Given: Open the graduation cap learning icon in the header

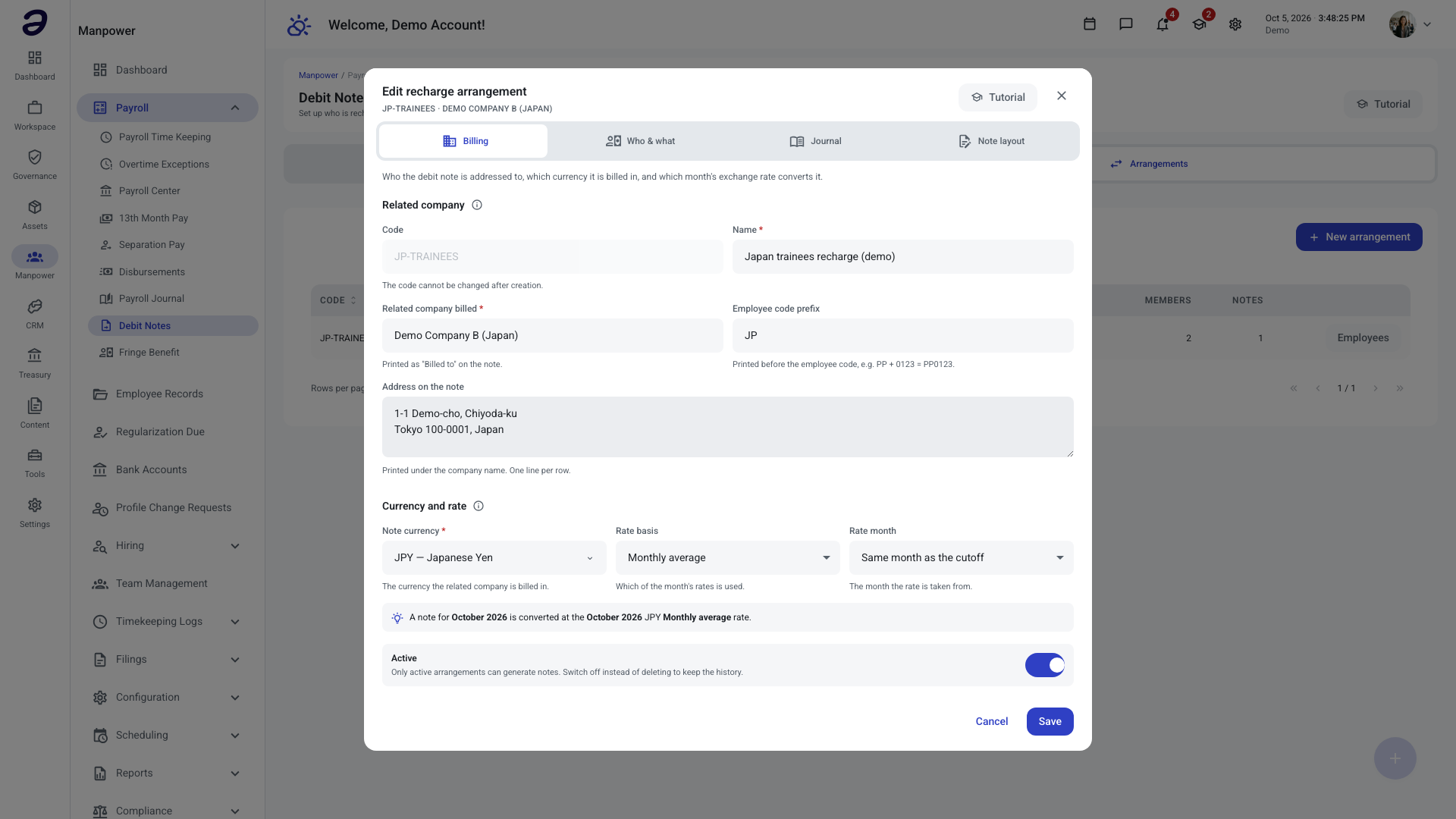Looking at the screenshot, I should coord(1199,24).
